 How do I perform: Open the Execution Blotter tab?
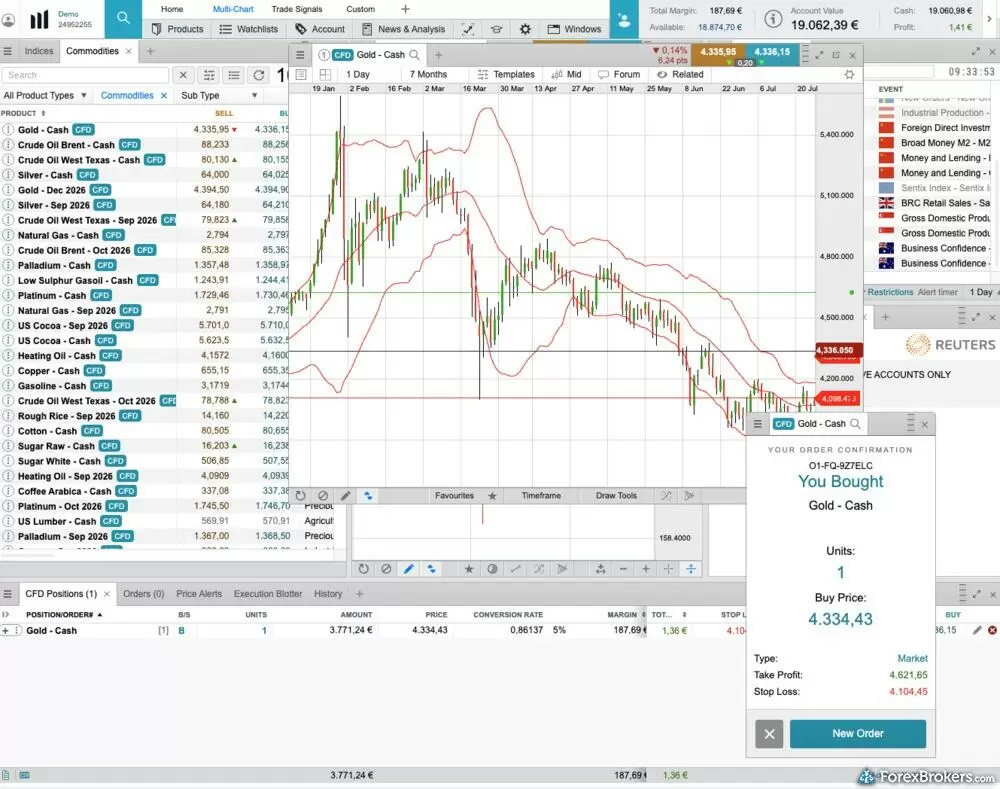tap(268, 594)
